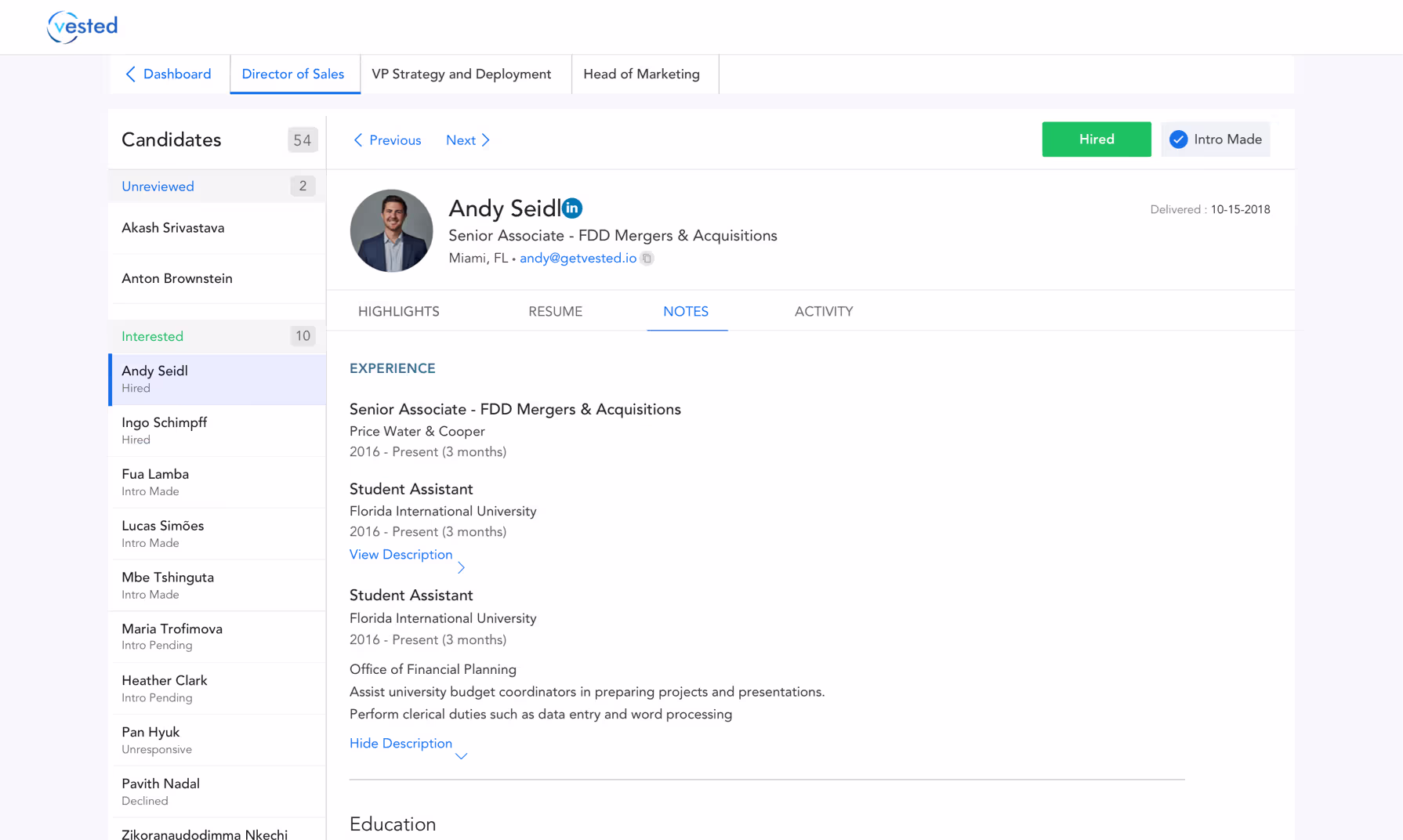1403x840 pixels.
Task: Open the Activity tab
Action: (824, 311)
